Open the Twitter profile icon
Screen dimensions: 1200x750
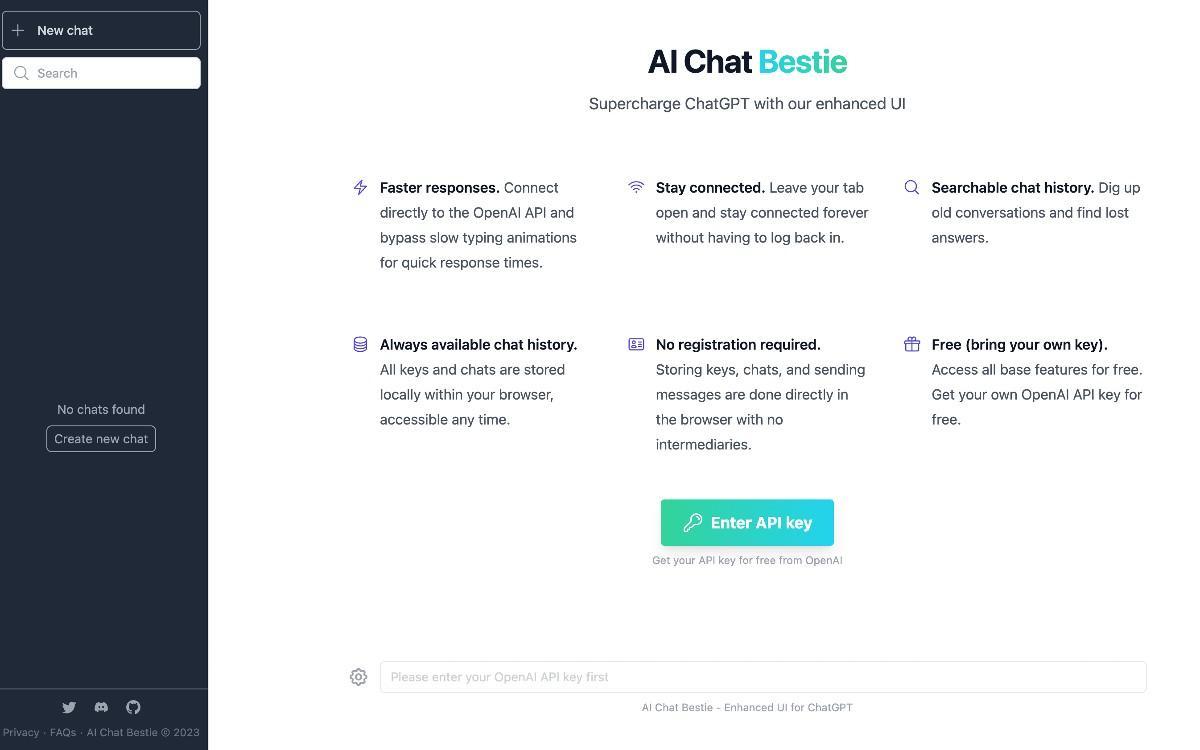click(69, 707)
